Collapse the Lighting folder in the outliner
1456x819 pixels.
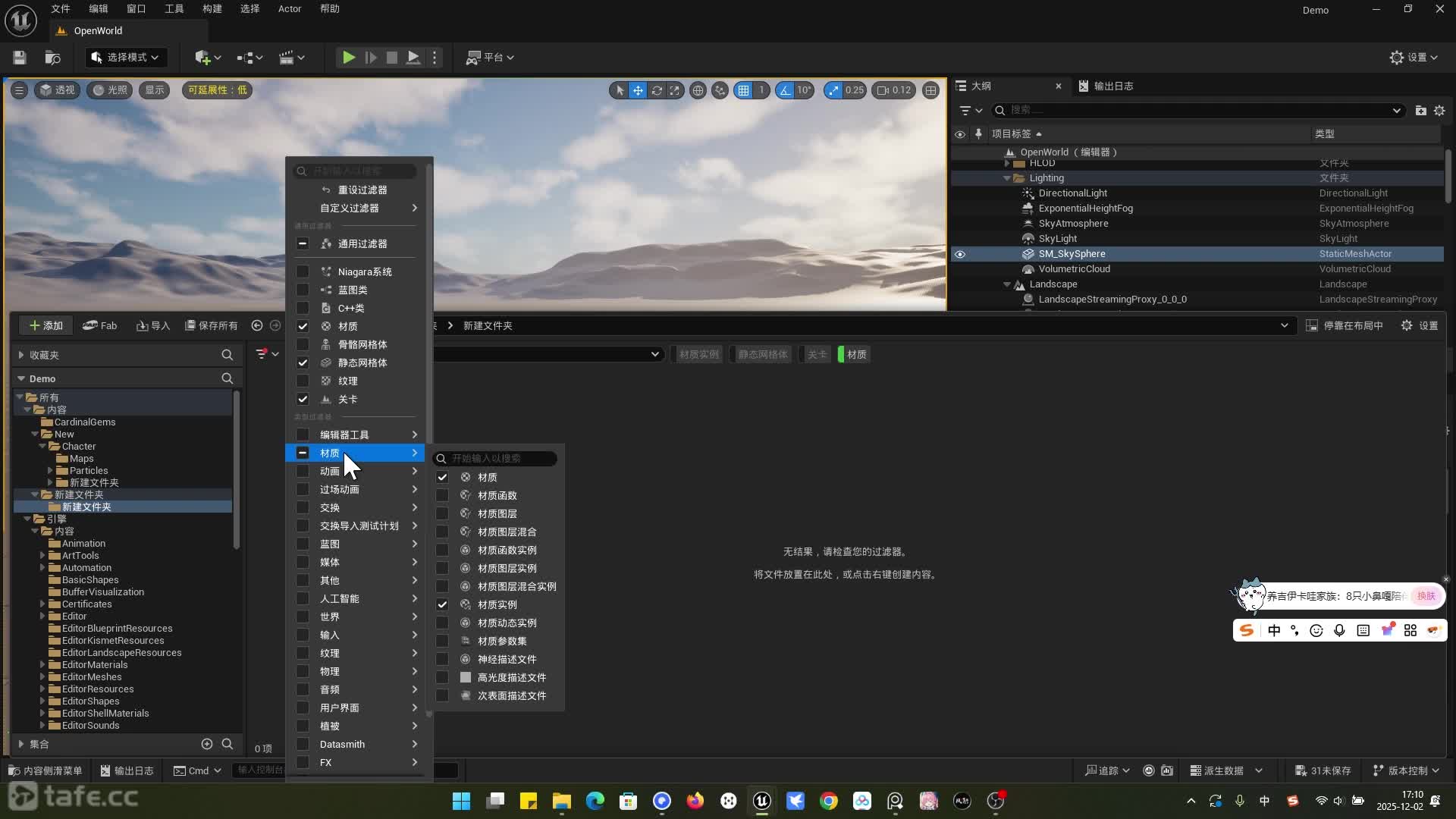click(x=1007, y=178)
